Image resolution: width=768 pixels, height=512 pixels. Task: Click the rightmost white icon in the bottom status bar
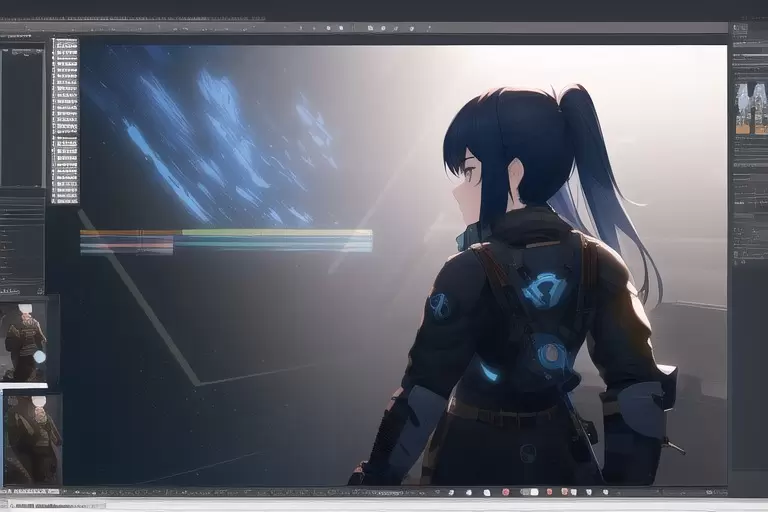[x=603, y=492]
